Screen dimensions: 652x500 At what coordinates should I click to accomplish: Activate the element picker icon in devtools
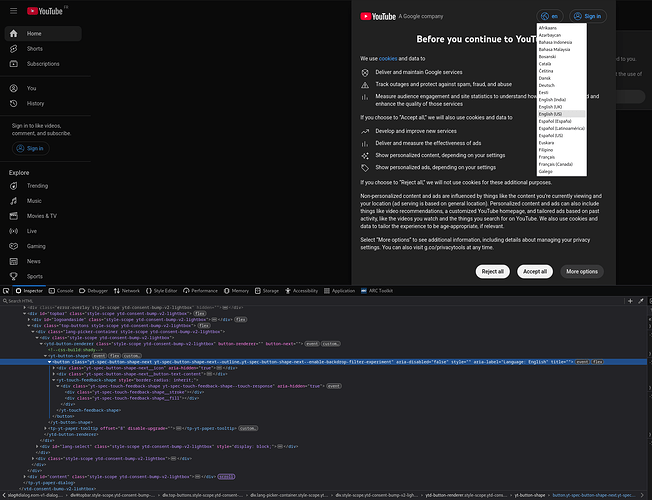6,291
